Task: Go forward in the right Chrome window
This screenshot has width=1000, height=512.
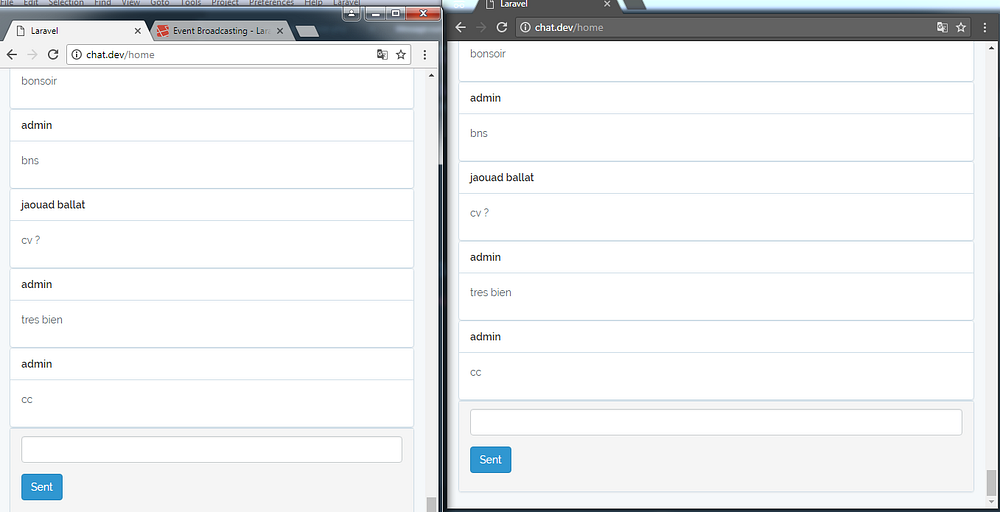Action: coord(481,27)
